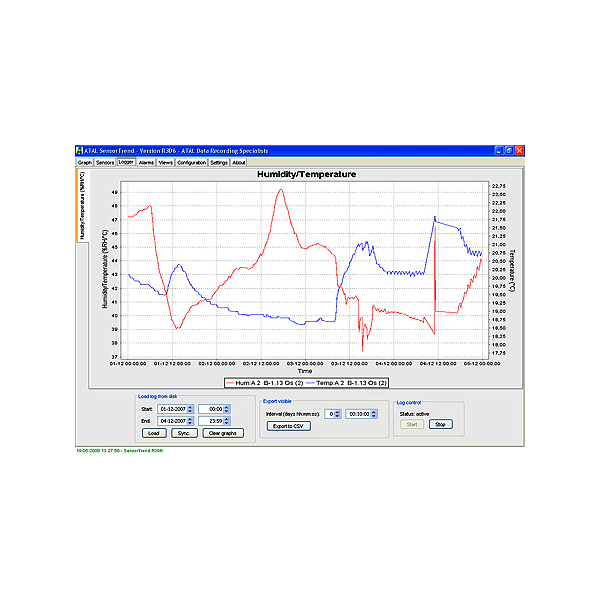
Task: Click Export to CSV button
Action: (289, 426)
